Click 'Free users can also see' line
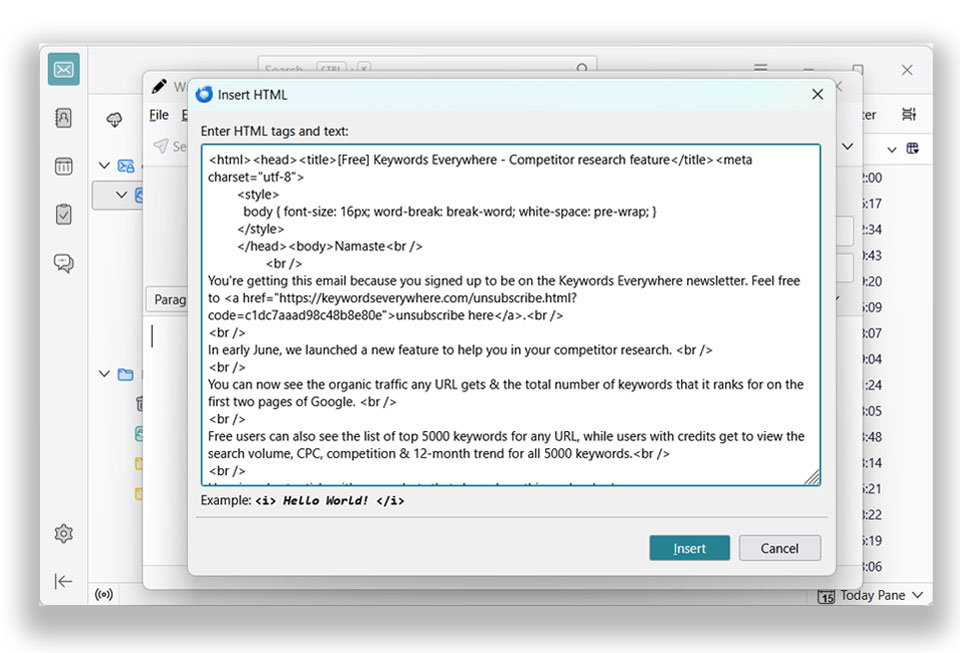The image size is (960, 653). [506, 436]
